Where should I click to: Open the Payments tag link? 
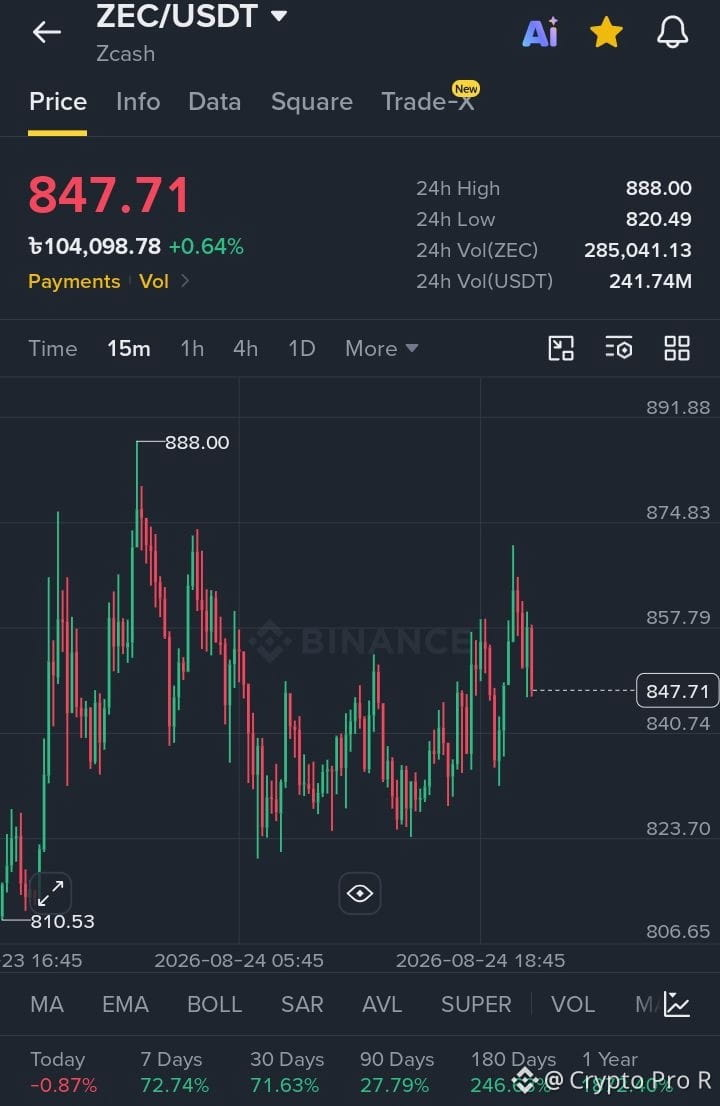coord(74,281)
